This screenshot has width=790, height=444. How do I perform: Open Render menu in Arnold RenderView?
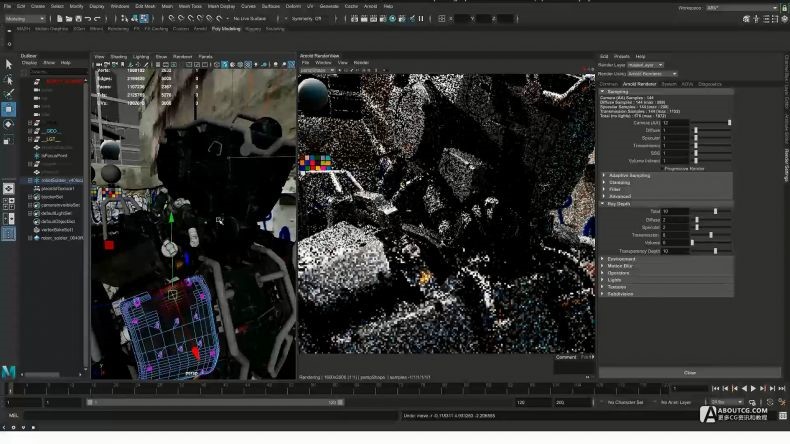point(361,62)
